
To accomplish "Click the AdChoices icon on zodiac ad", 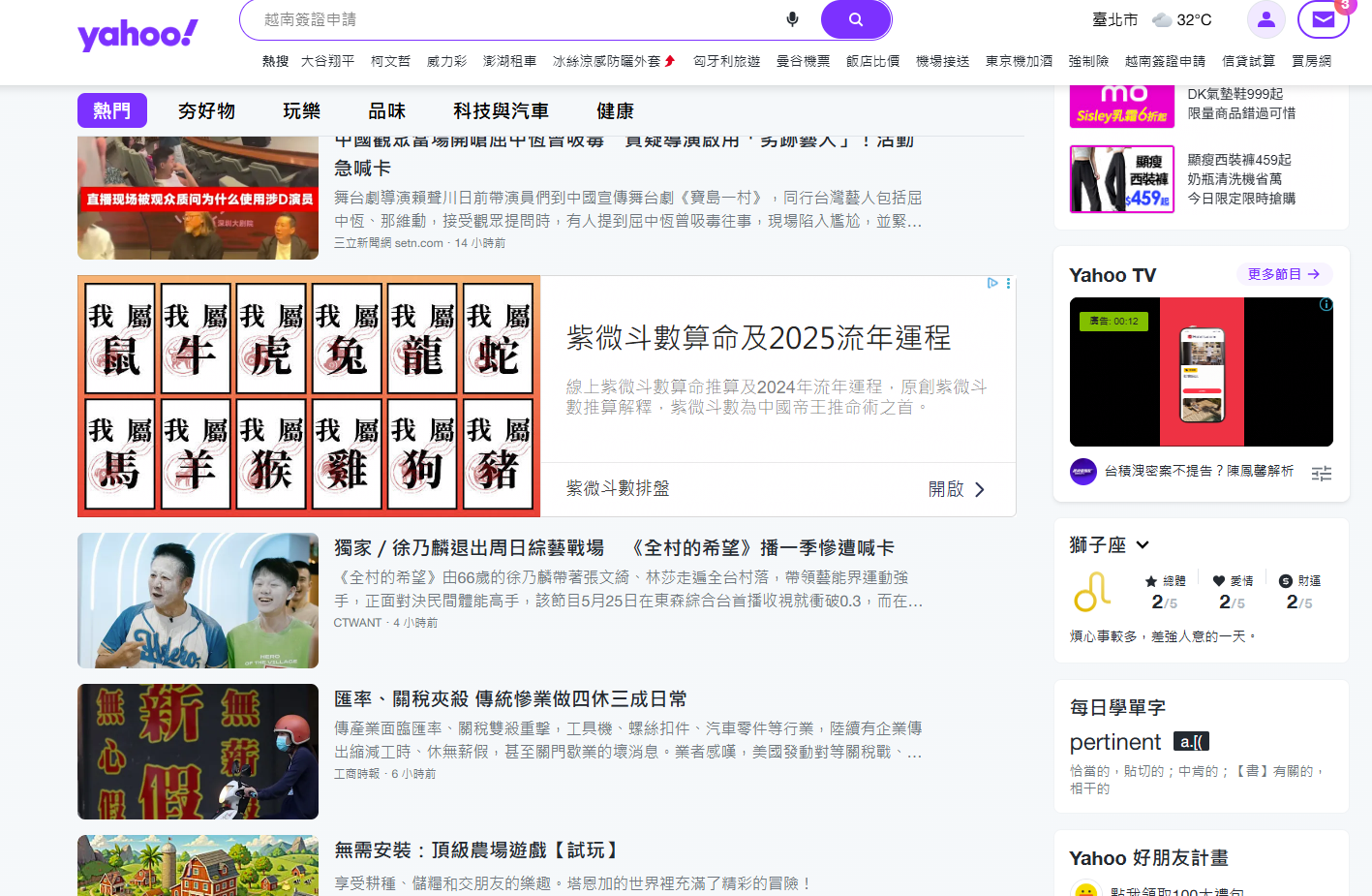I will [x=992, y=283].
